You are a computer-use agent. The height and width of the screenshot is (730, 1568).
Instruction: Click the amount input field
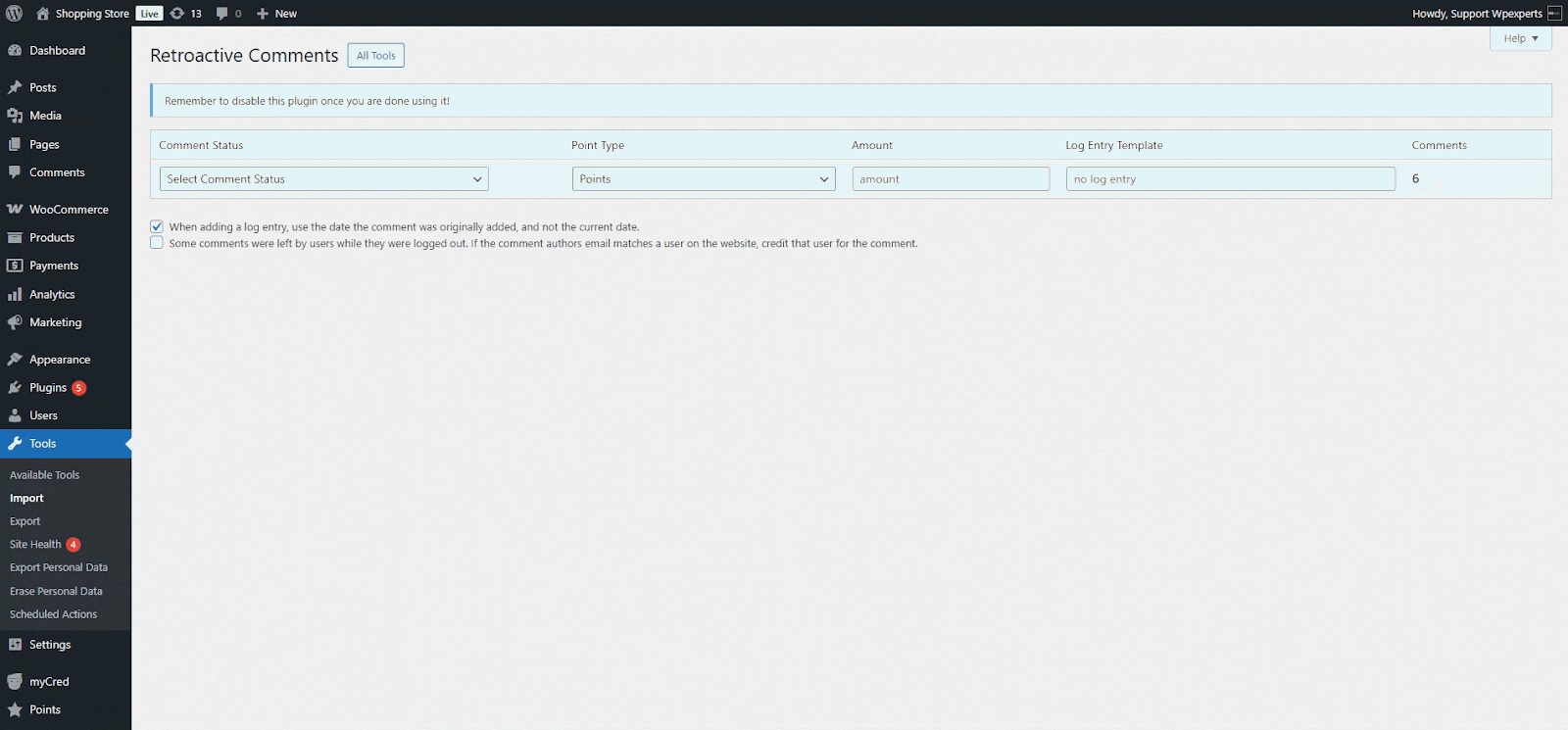[x=950, y=179]
